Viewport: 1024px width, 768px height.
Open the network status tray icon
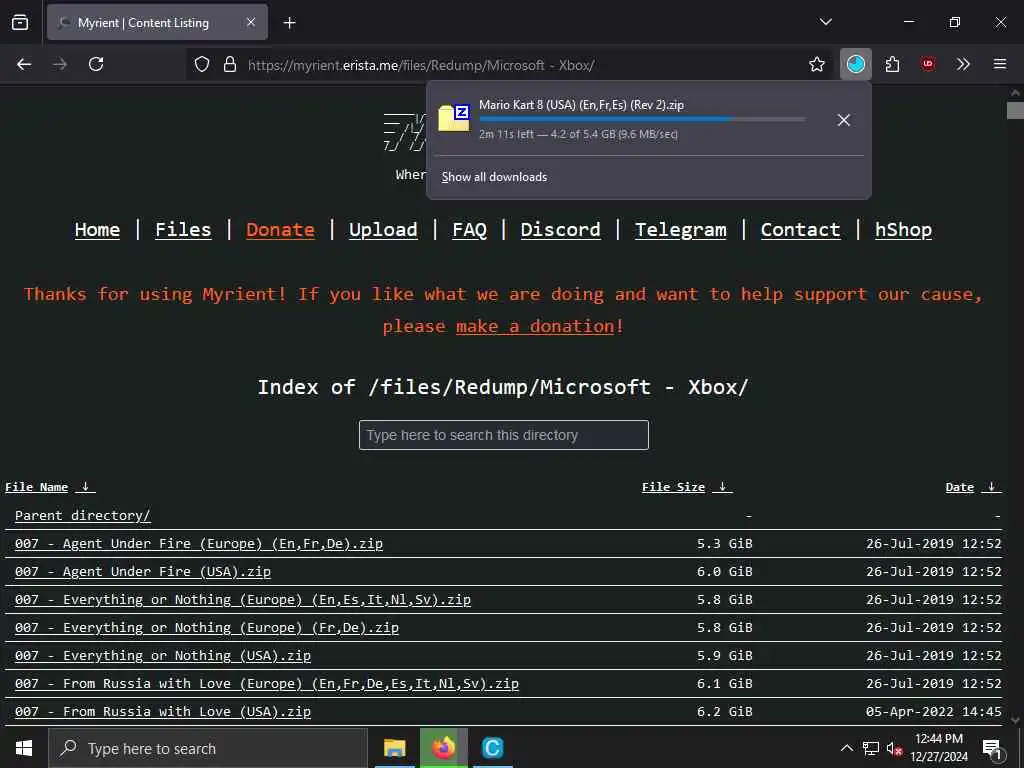pos(871,748)
